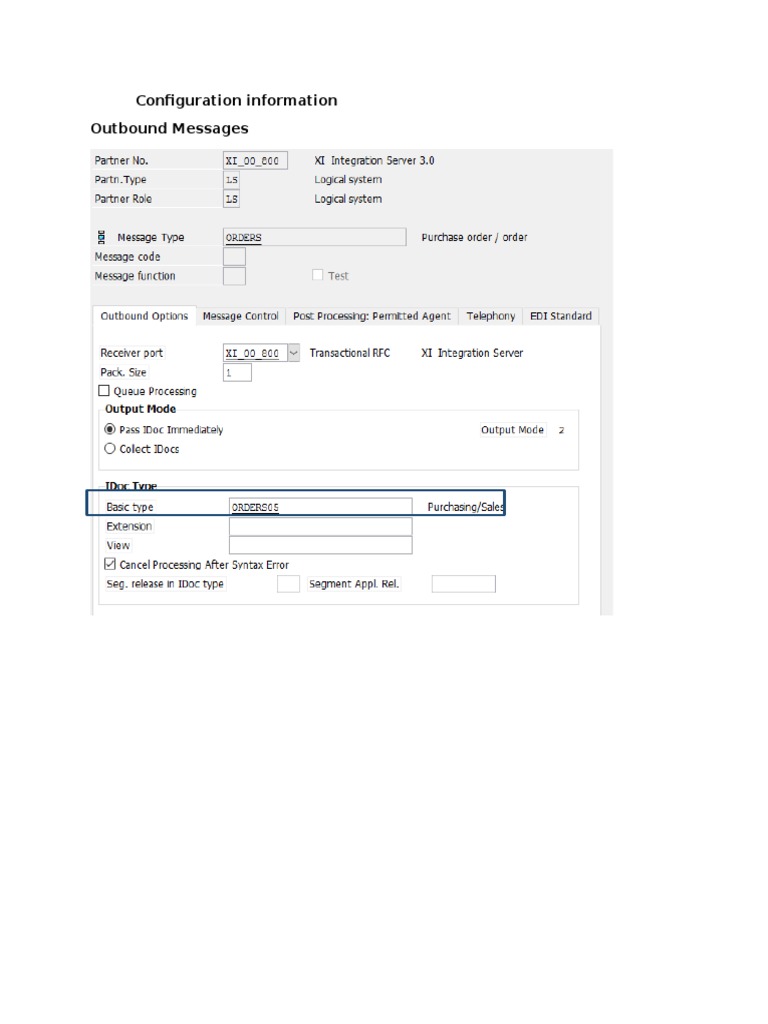This screenshot has height=1024, width=768.
Task: Click the View input field
Action: pos(321,545)
